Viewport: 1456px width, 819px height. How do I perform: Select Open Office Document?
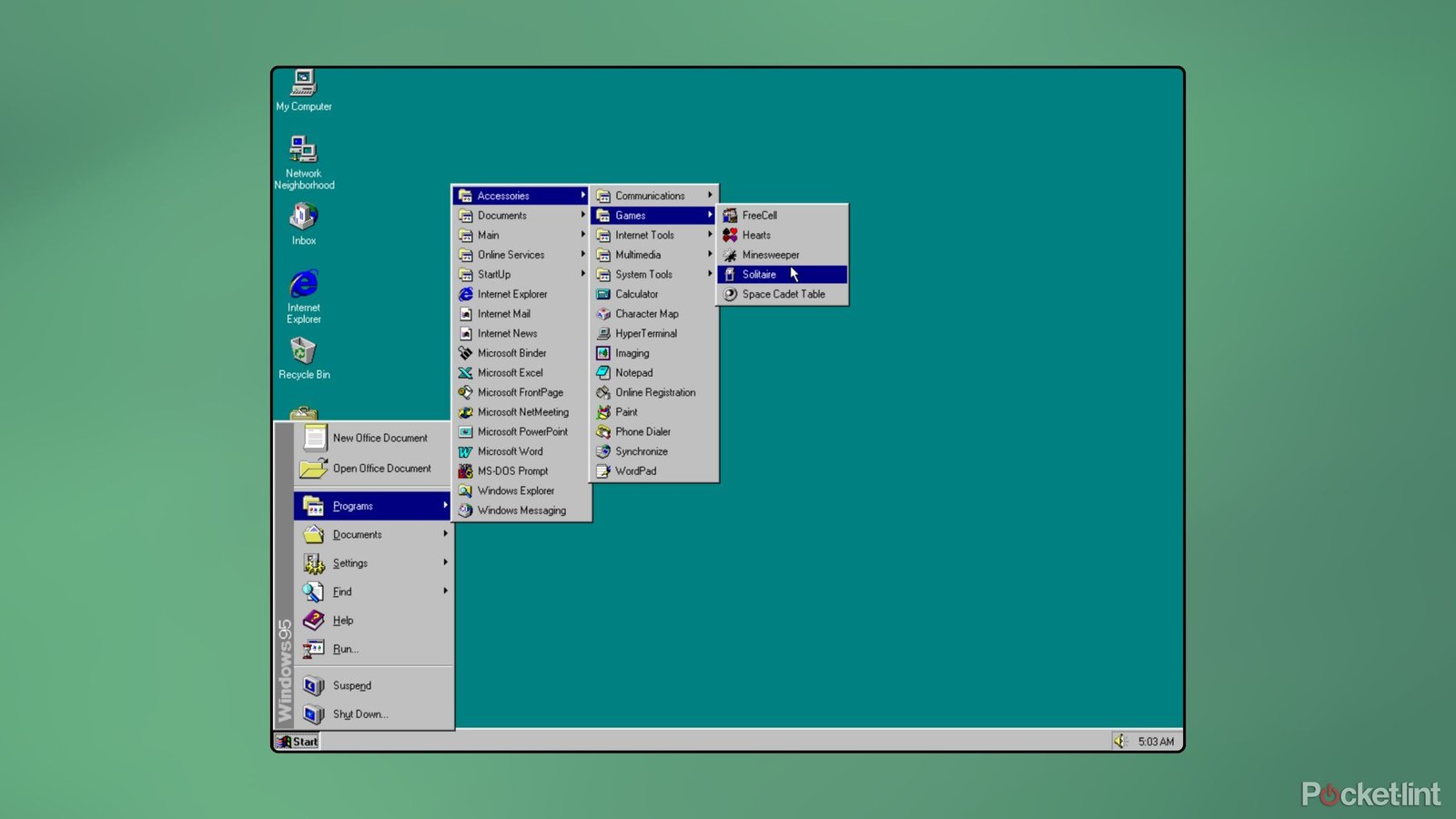pyautogui.click(x=373, y=469)
